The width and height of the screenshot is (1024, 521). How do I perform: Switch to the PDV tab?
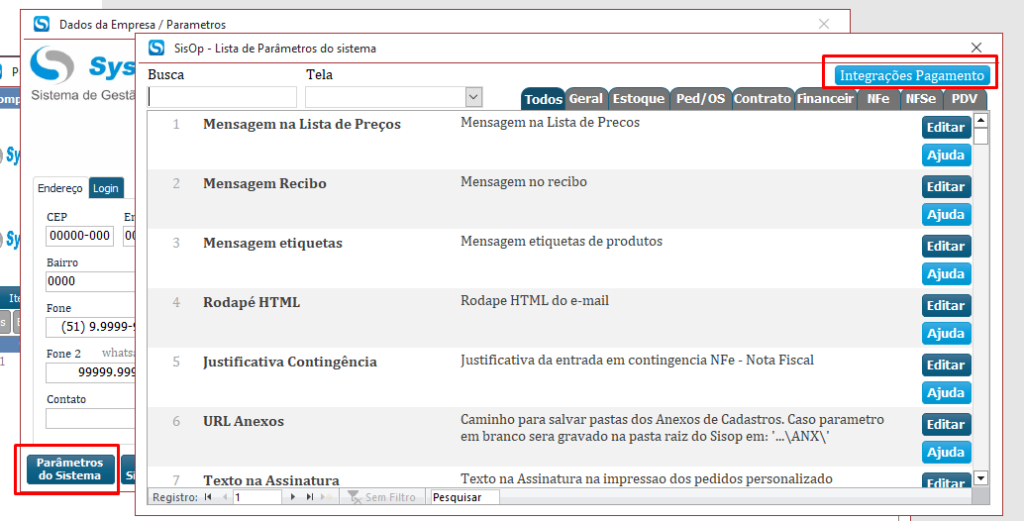click(964, 99)
